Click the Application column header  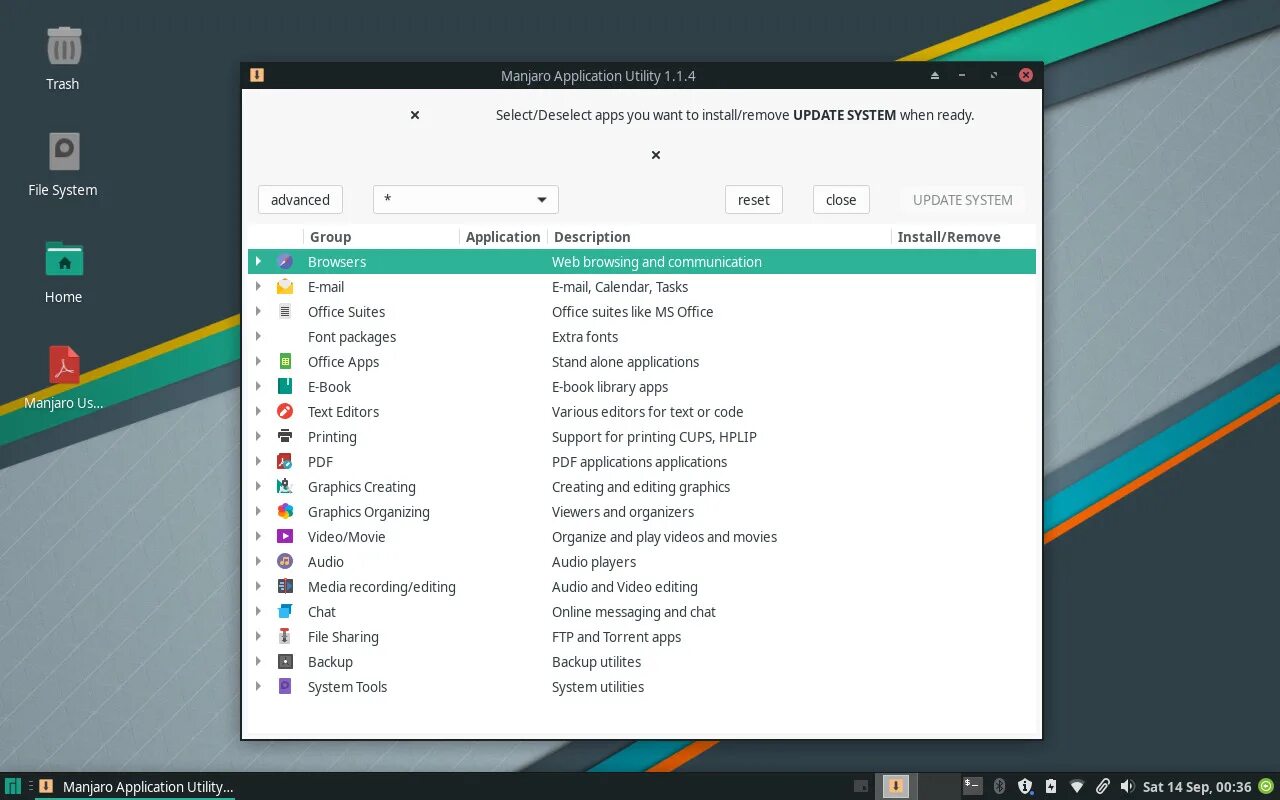point(503,237)
